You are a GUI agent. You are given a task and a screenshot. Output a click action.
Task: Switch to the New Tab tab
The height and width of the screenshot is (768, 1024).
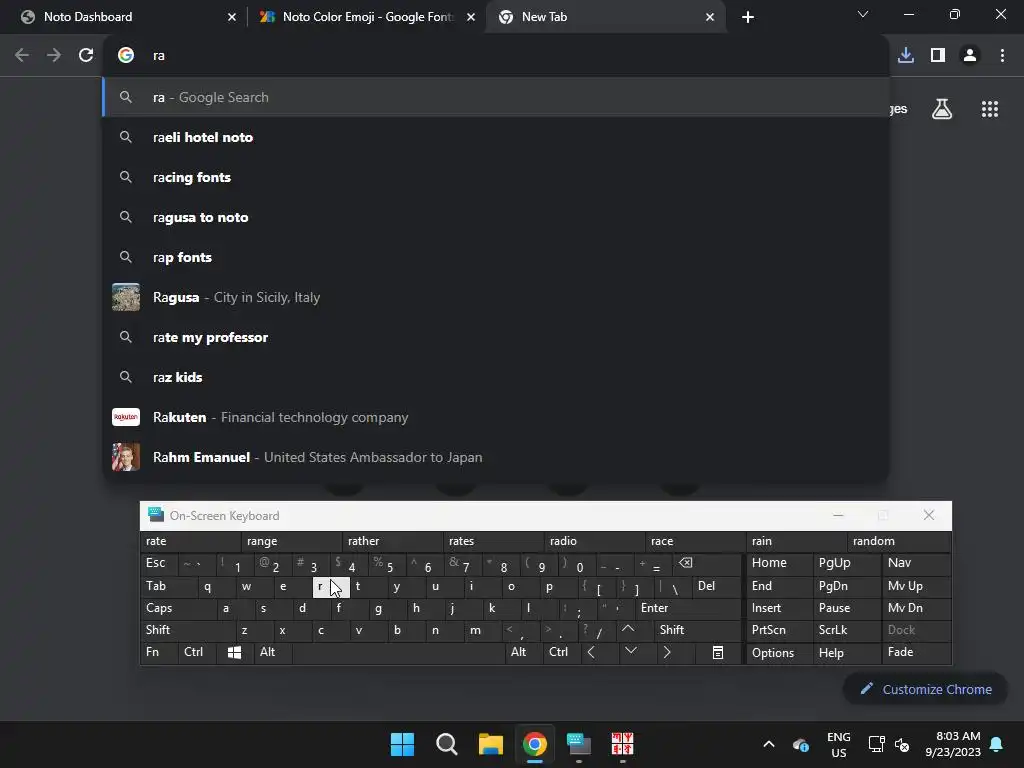point(605,17)
